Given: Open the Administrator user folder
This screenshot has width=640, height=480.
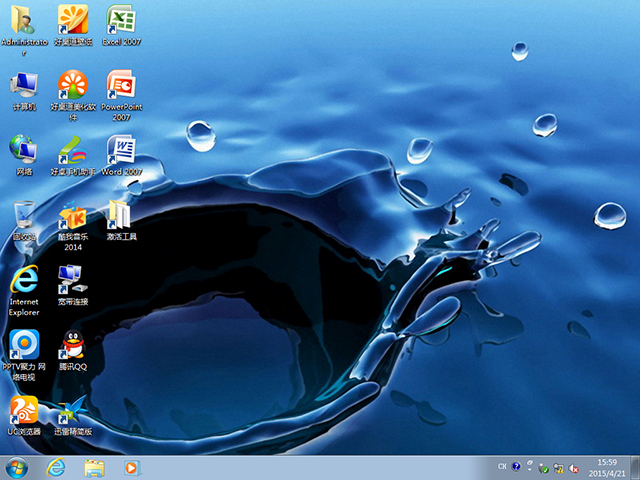Looking at the screenshot, I should click(x=24, y=20).
